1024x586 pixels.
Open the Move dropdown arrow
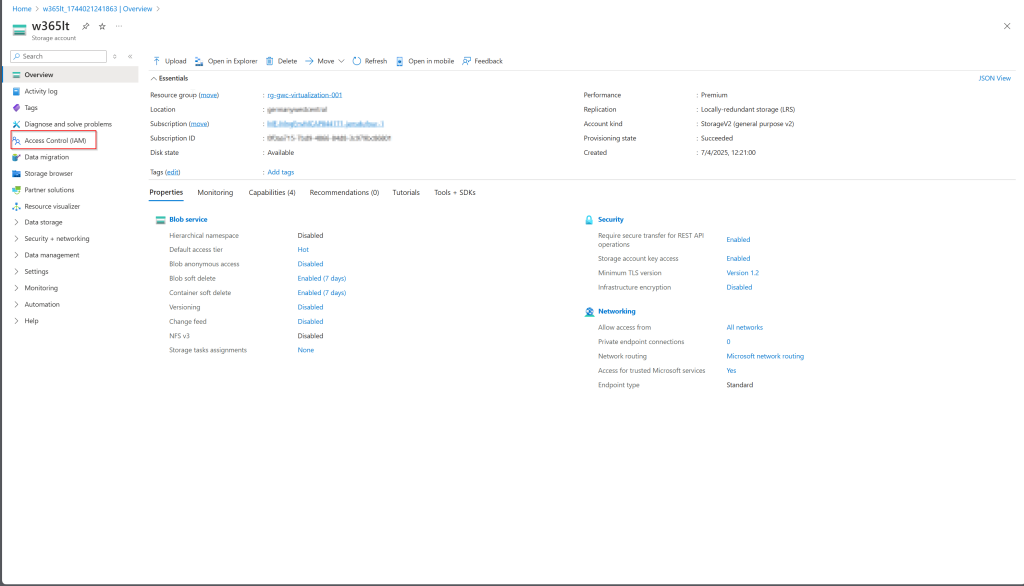pyautogui.click(x=341, y=61)
